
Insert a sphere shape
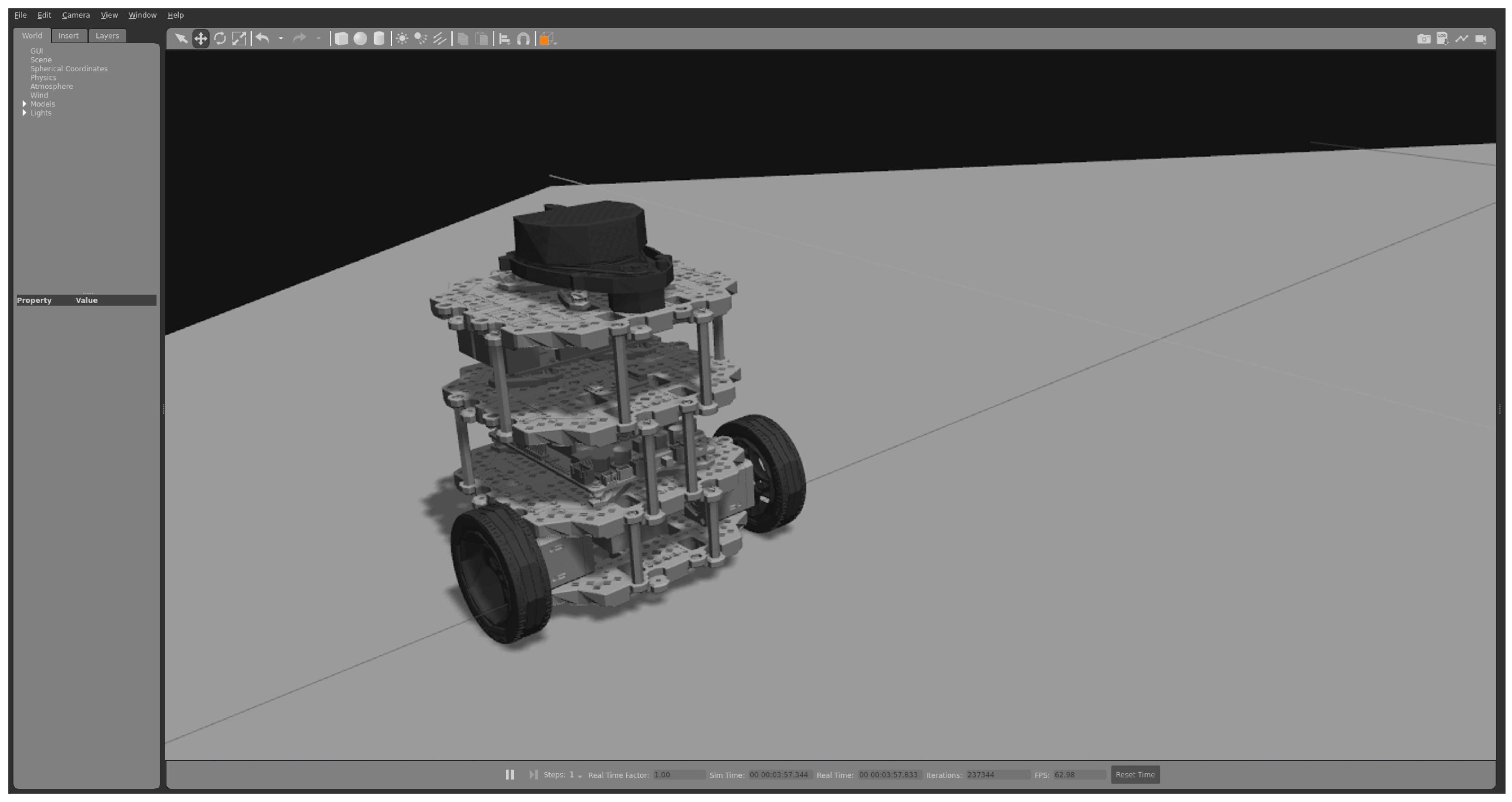pyautogui.click(x=360, y=39)
